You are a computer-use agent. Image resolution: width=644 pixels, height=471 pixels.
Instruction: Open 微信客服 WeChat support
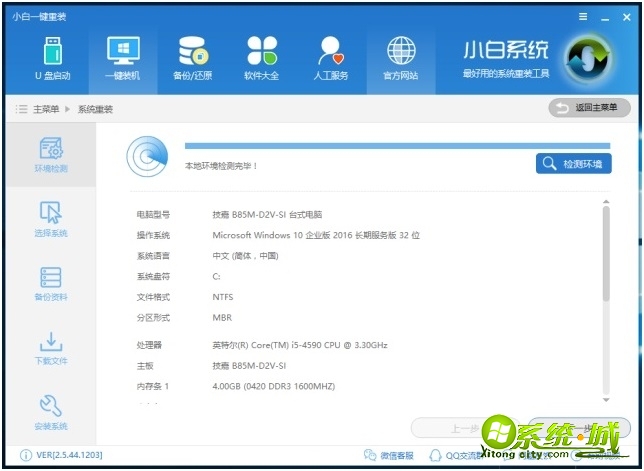pyautogui.click(x=389, y=455)
